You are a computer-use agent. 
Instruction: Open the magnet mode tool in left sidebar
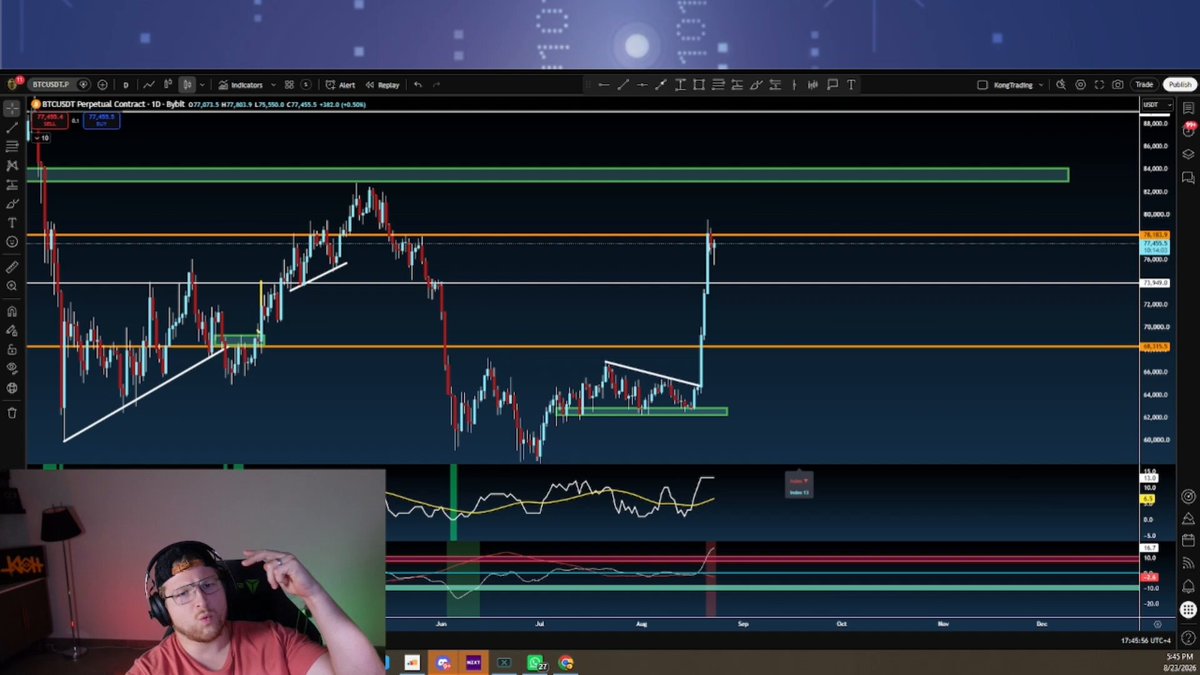click(12, 311)
